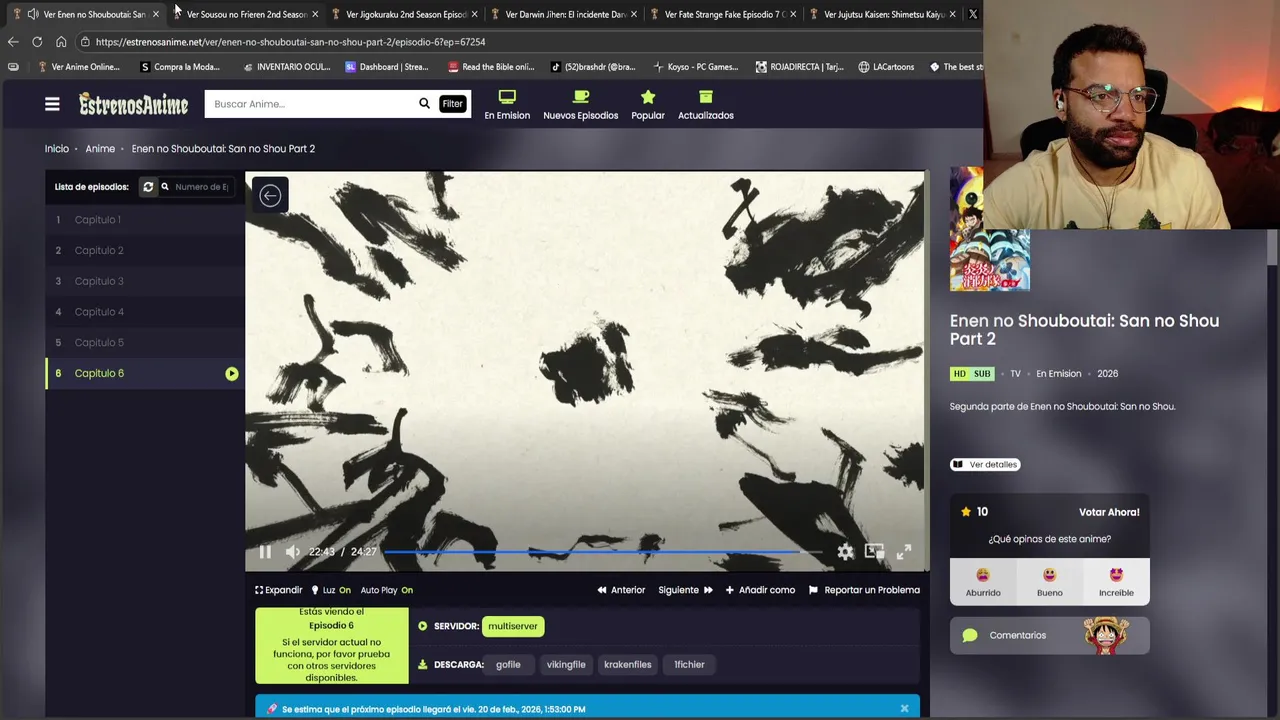Click Votar Ahora!
The width and height of the screenshot is (1280, 720).
(1109, 512)
